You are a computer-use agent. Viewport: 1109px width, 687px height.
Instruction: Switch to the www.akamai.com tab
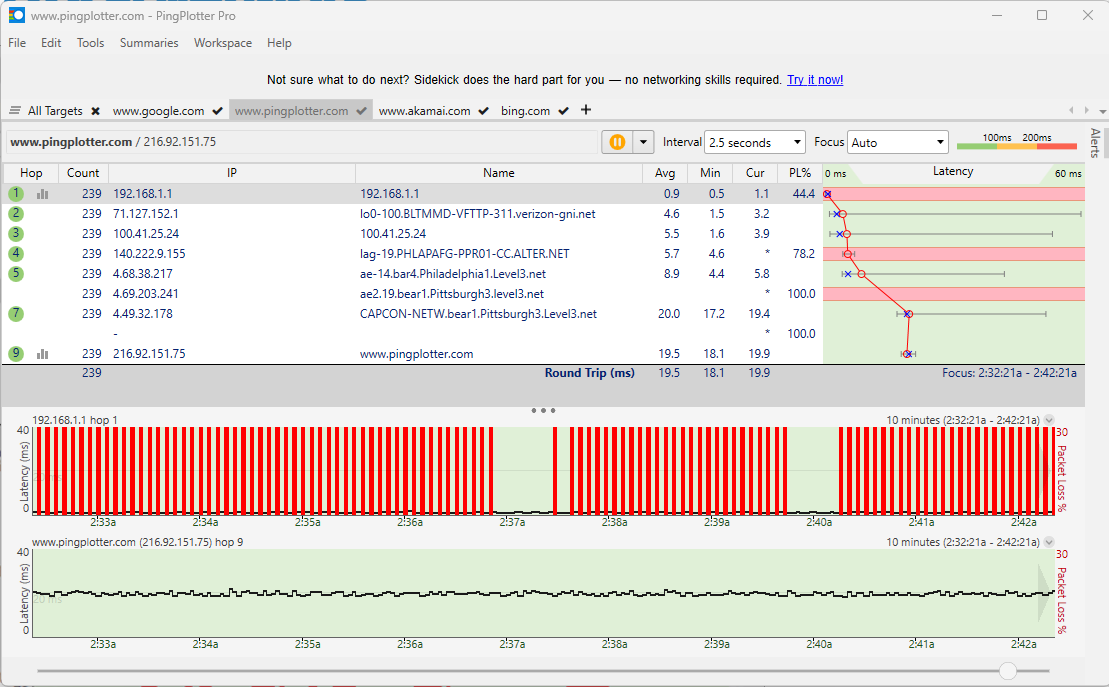424,111
